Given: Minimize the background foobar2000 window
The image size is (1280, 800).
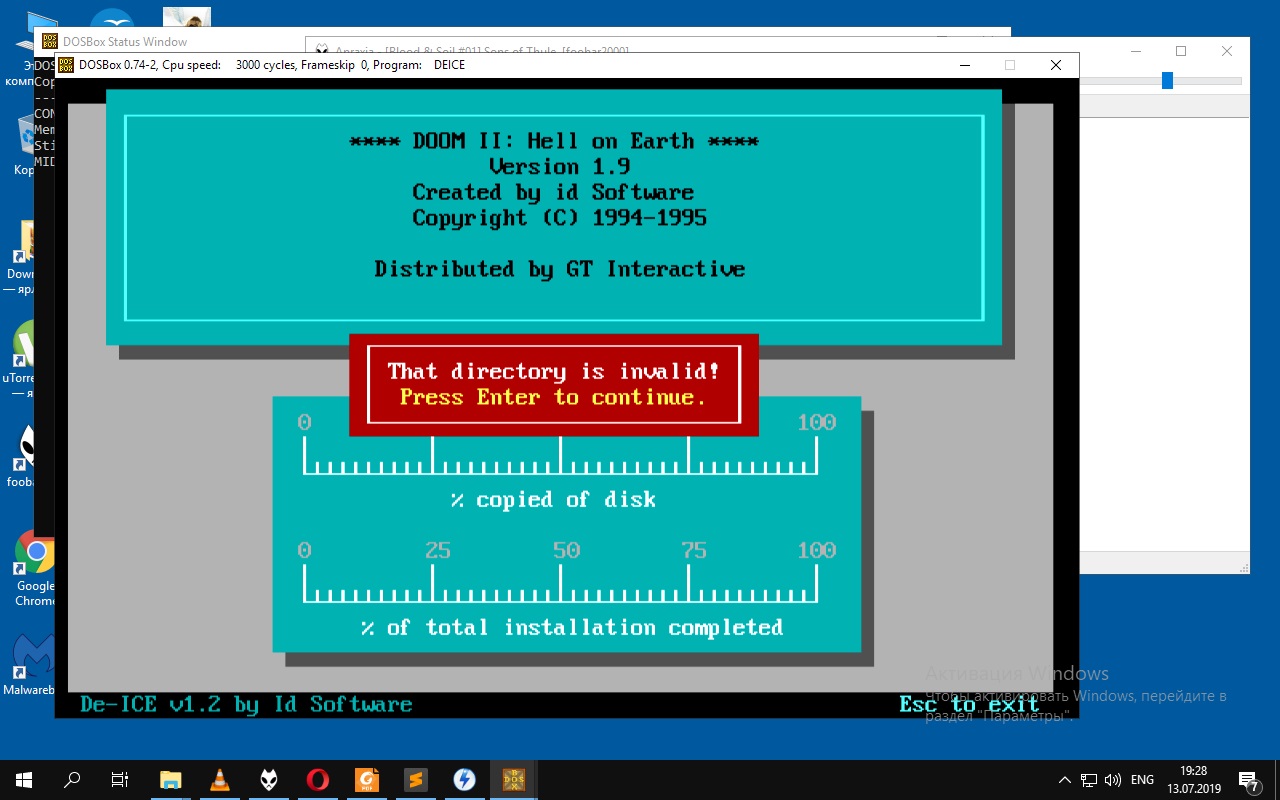Looking at the screenshot, I should 1135,51.
